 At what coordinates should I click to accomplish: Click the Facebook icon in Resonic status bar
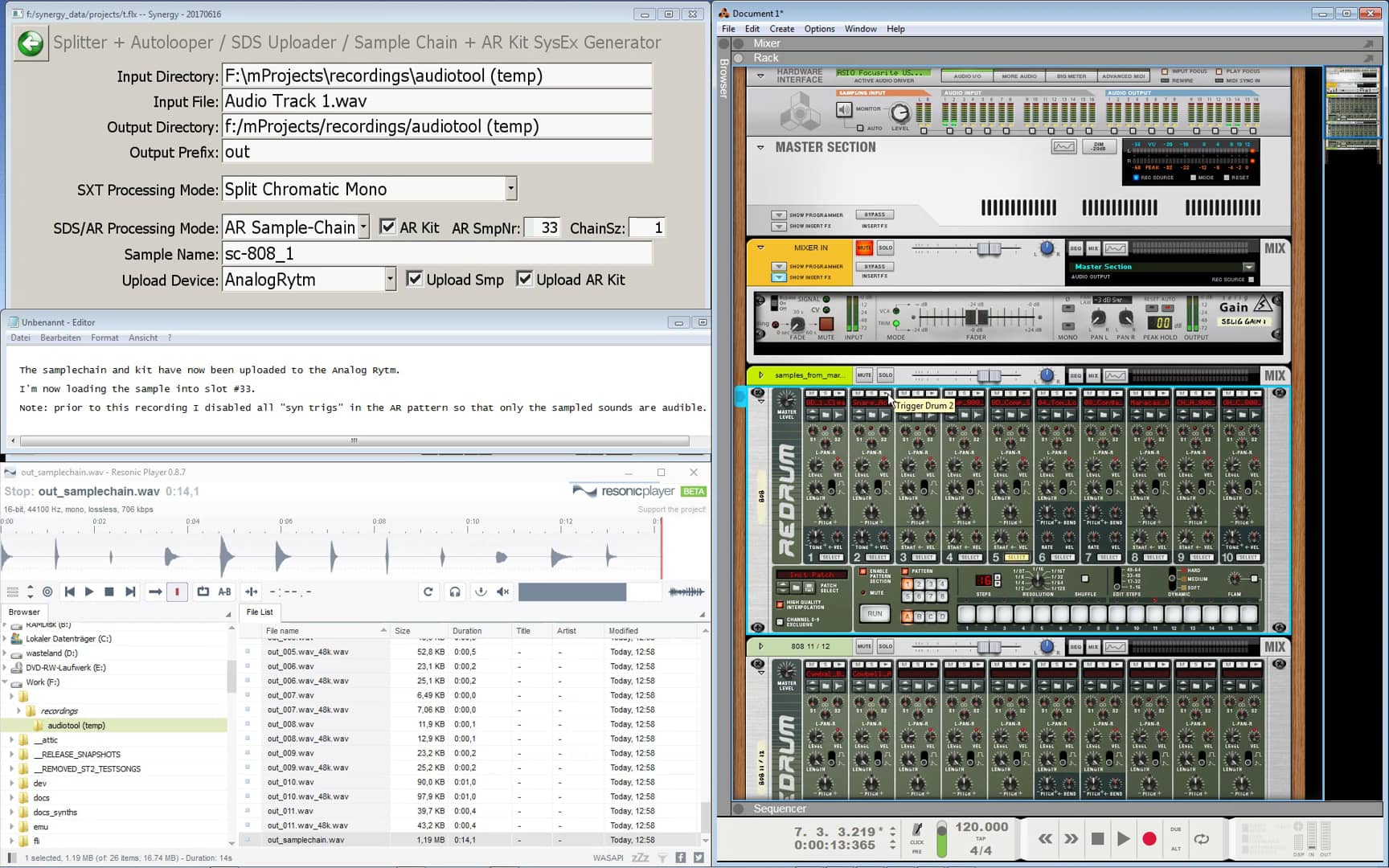point(681,858)
